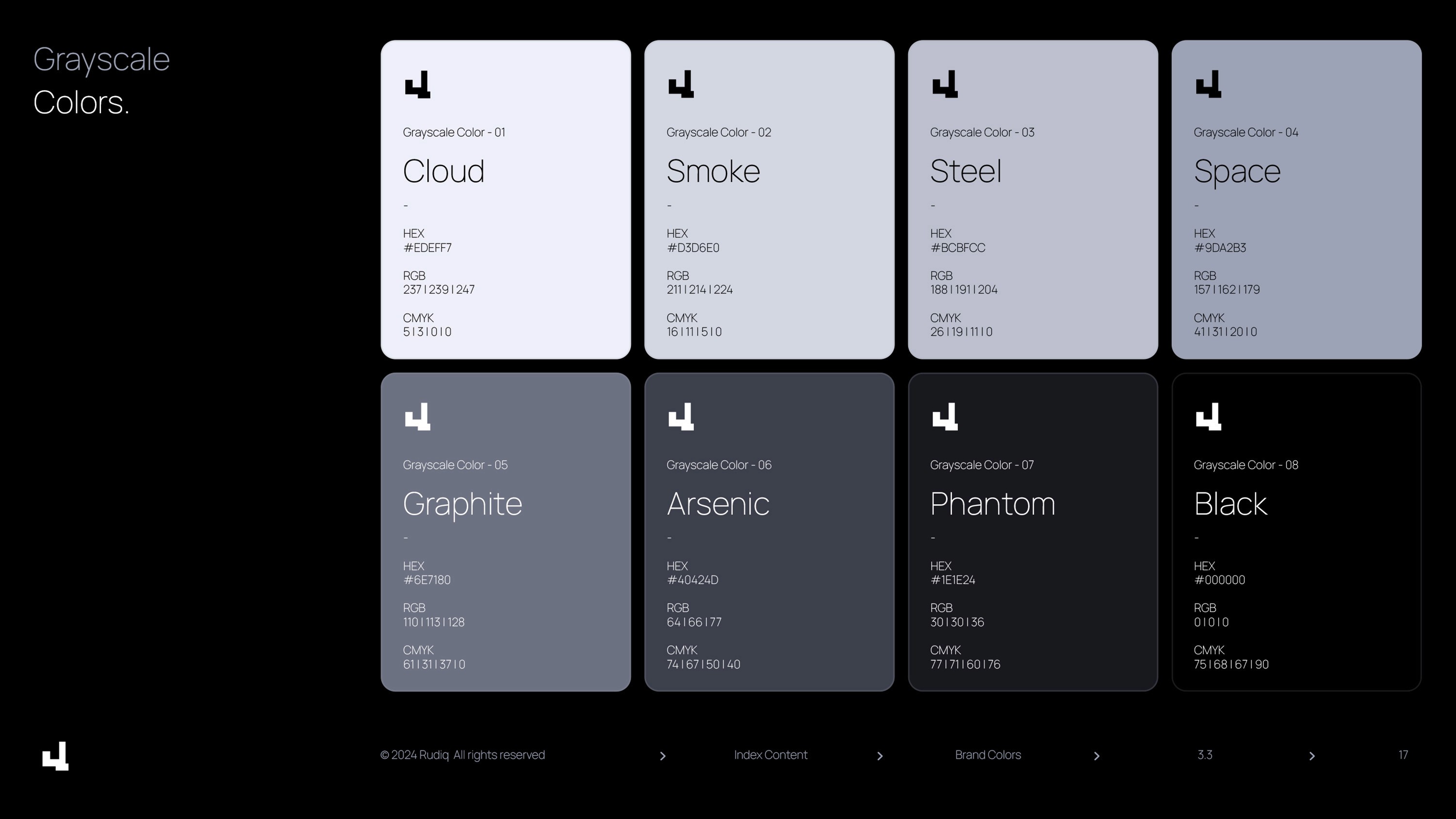Click the hex value #9DA2B3
The image size is (1456, 819).
point(1220,248)
